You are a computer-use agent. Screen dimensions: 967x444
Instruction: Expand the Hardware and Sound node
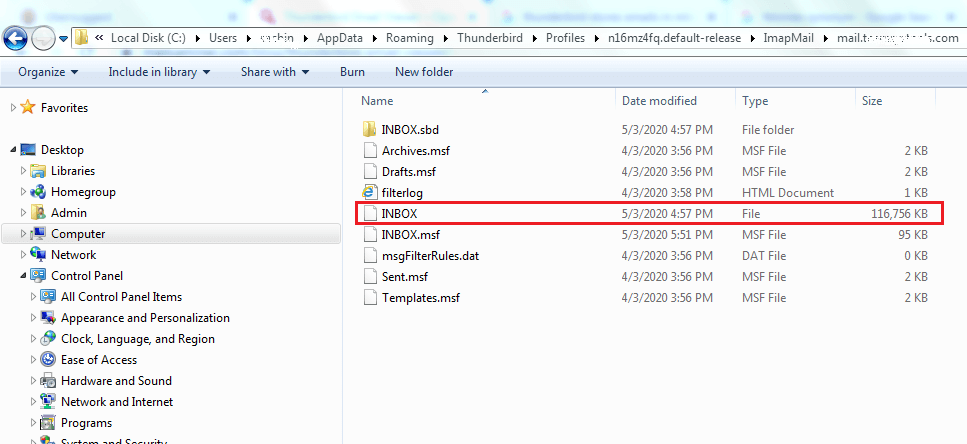coord(33,380)
